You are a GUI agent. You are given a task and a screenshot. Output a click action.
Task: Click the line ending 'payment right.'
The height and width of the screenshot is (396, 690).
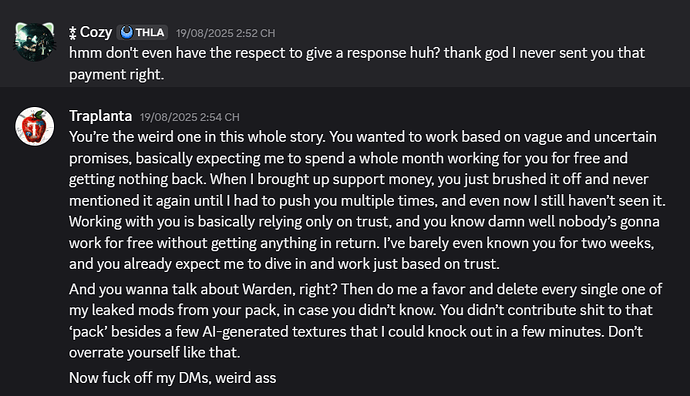(117, 74)
